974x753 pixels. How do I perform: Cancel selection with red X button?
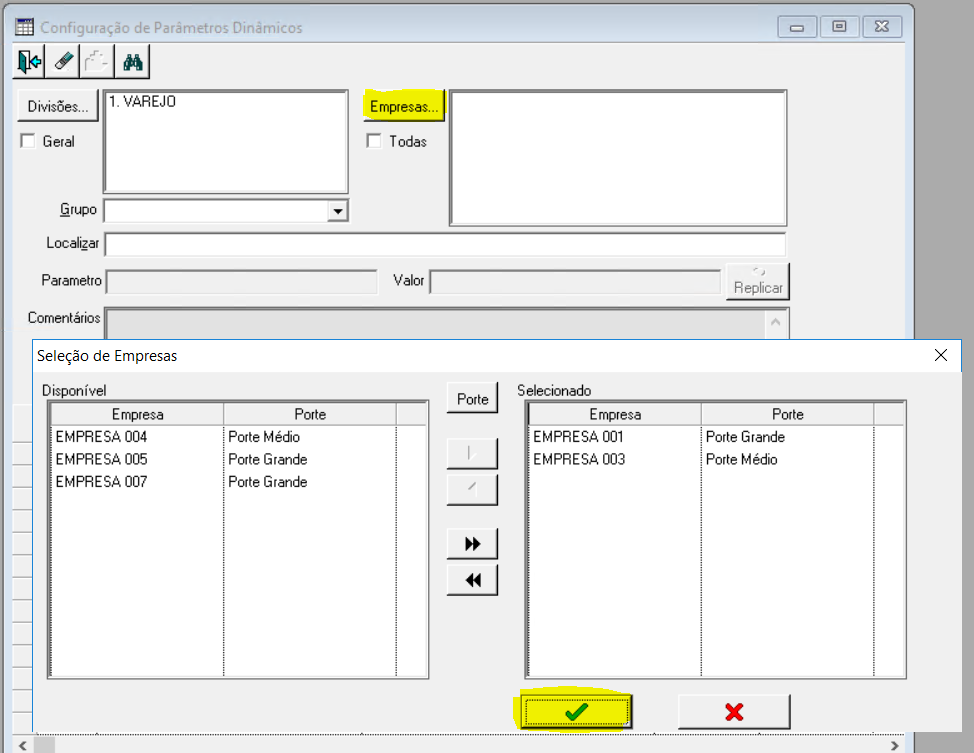[x=734, y=711]
